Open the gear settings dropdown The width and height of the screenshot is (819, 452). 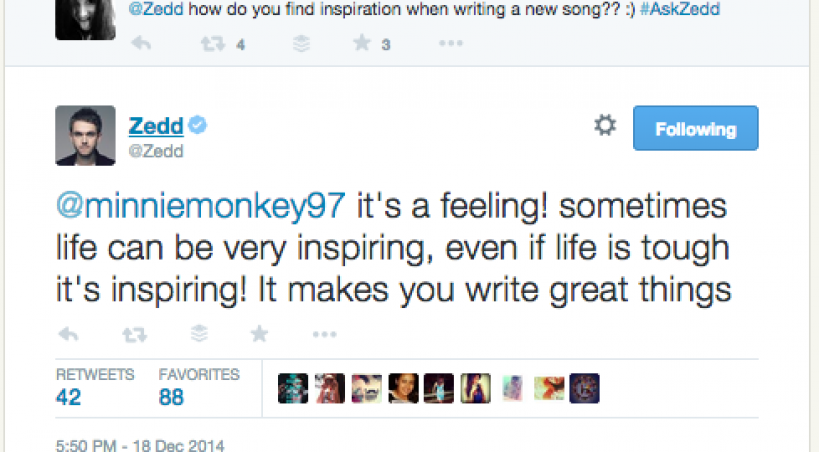(x=605, y=127)
